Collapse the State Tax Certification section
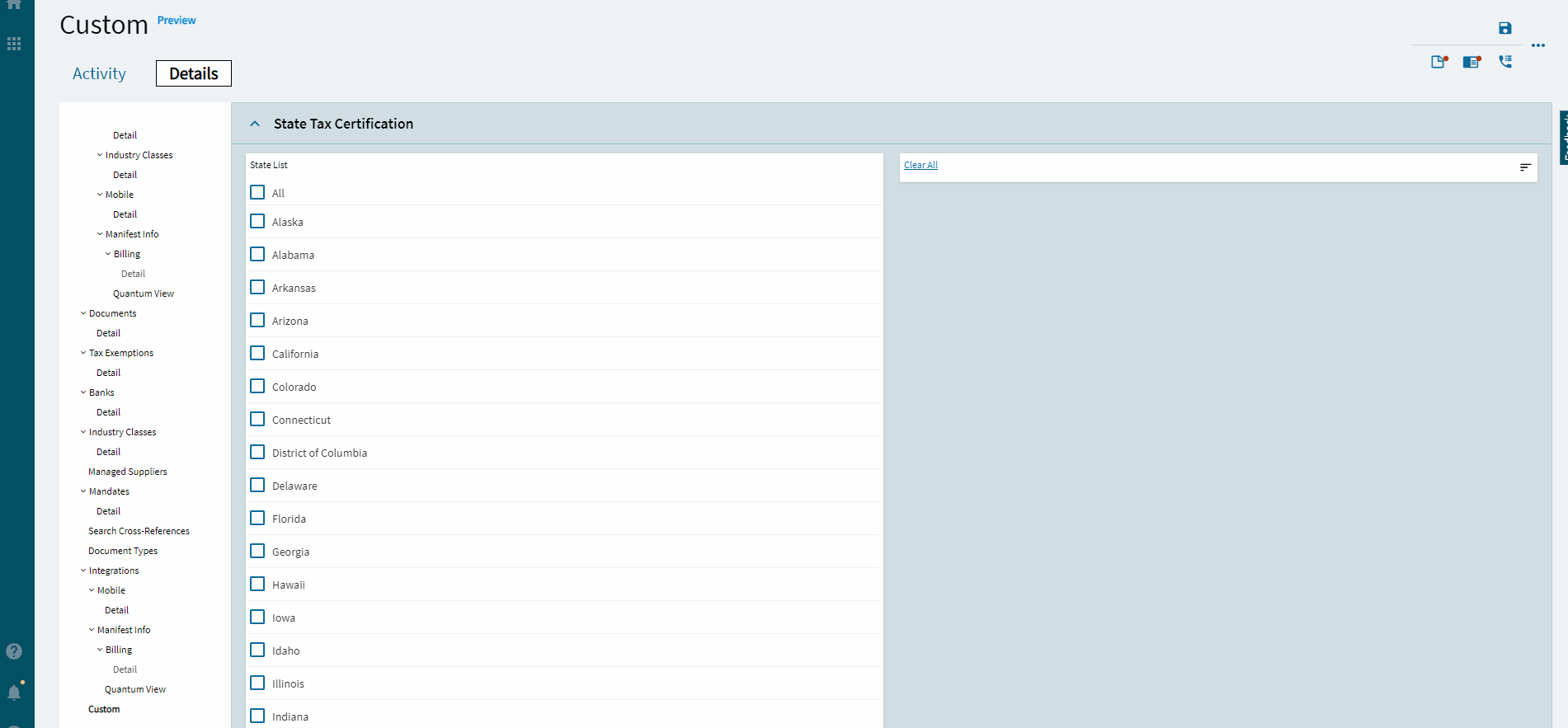 coord(255,124)
